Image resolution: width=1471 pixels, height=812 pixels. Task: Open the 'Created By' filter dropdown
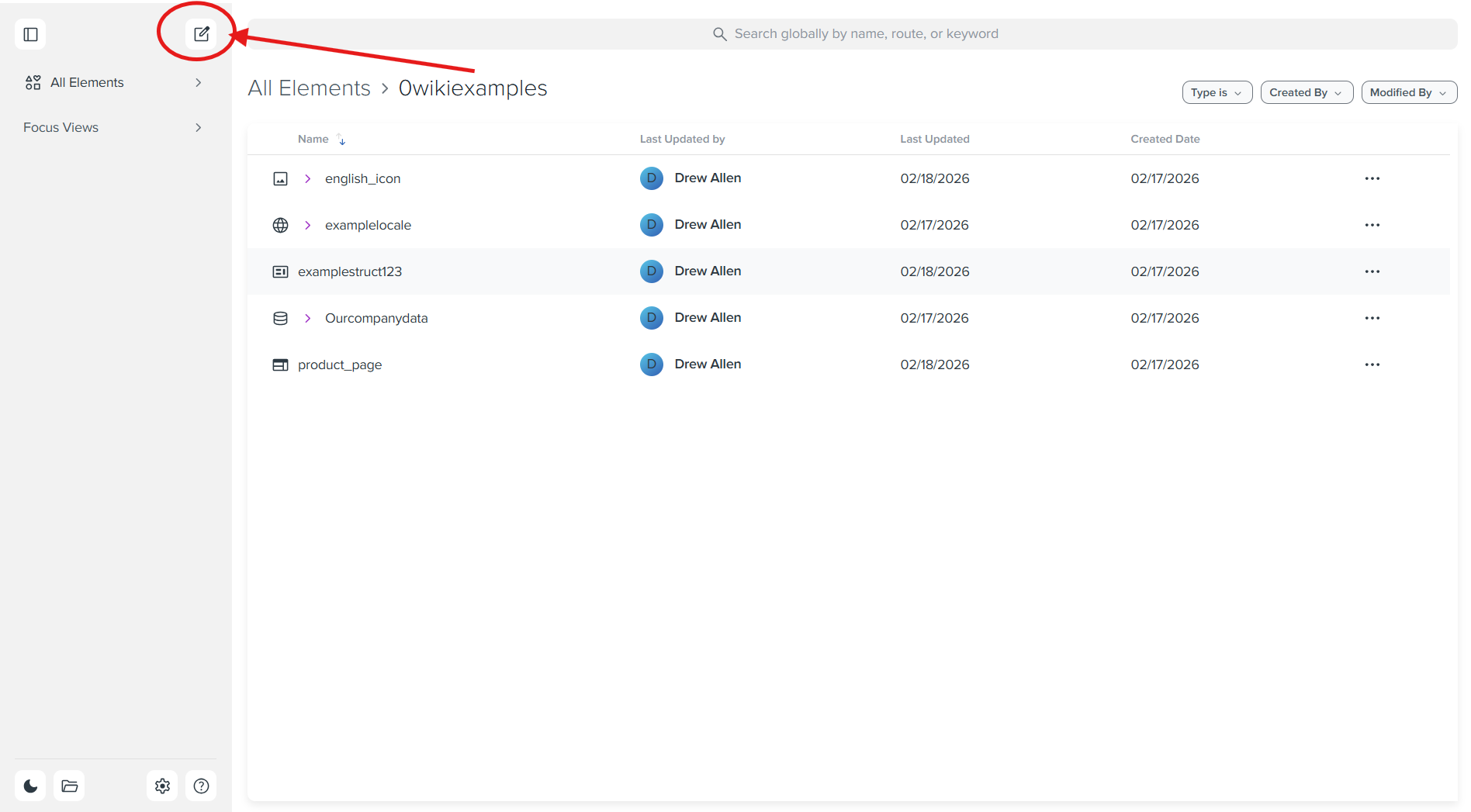pyautogui.click(x=1306, y=92)
